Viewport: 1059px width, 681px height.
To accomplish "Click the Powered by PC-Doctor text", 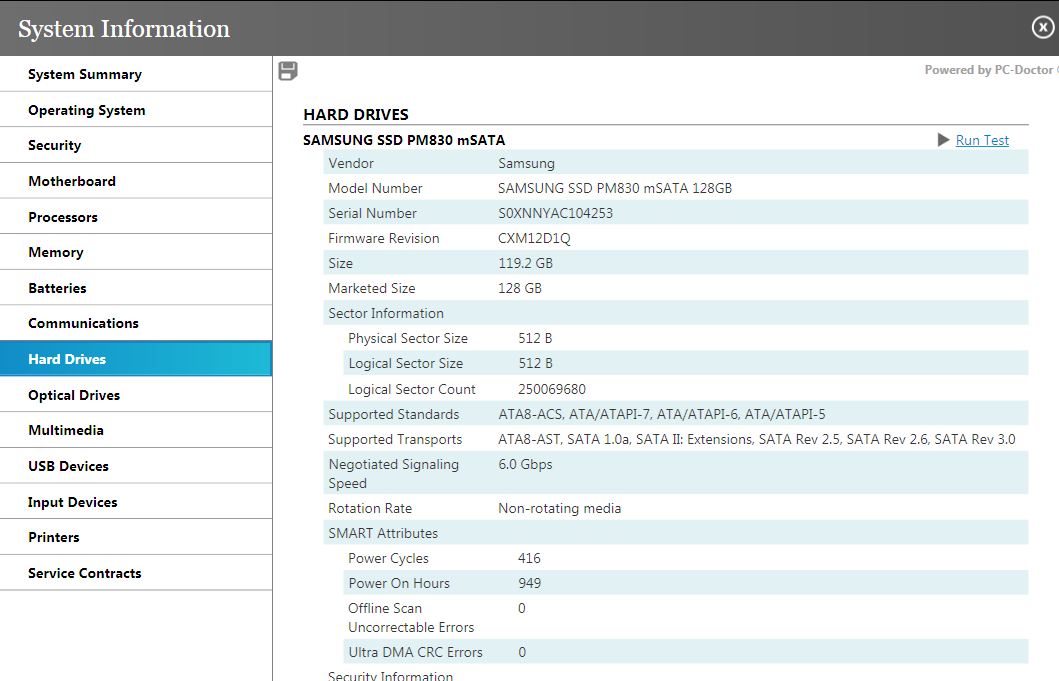I will click(991, 70).
